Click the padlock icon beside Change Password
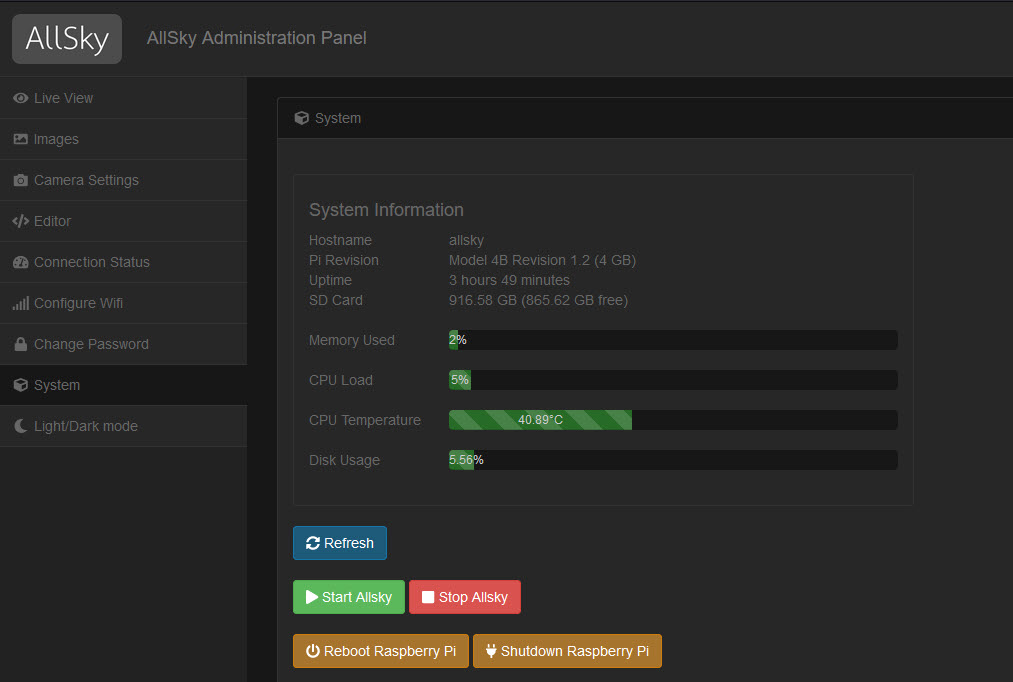1013x682 pixels. point(20,344)
